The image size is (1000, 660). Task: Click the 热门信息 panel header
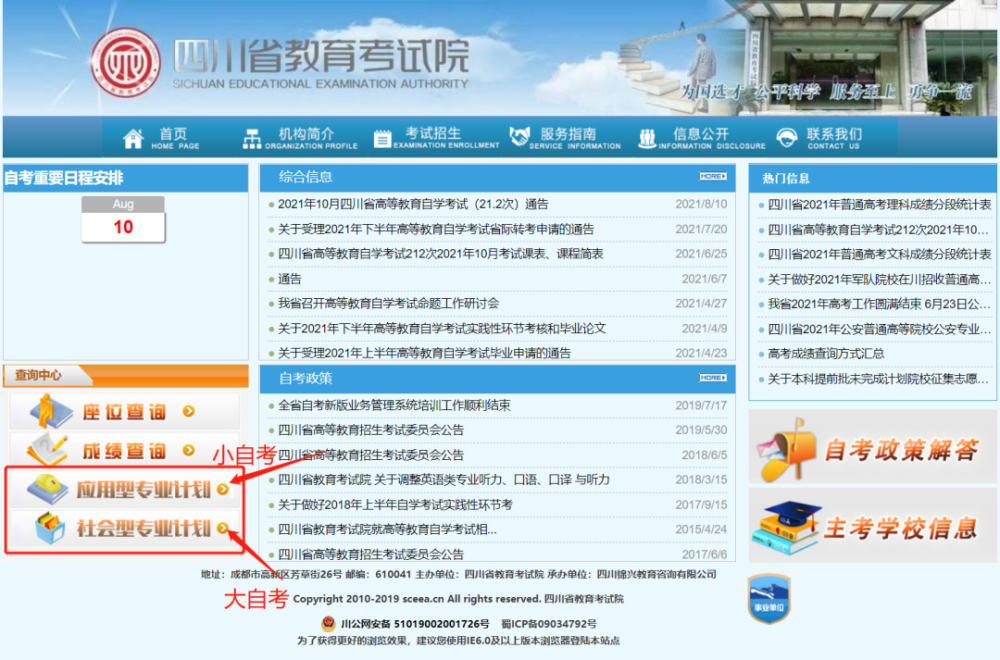coord(872,179)
